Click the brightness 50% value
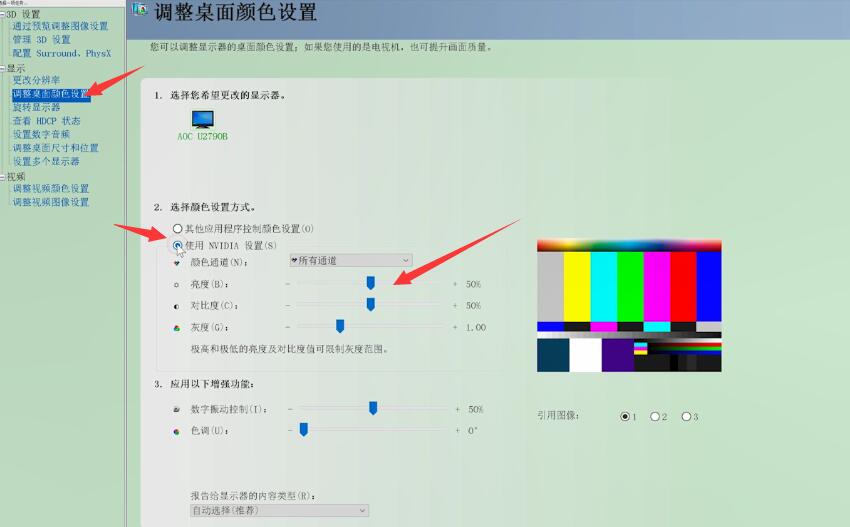This screenshot has width=850, height=527. click(x=473, y=284)
